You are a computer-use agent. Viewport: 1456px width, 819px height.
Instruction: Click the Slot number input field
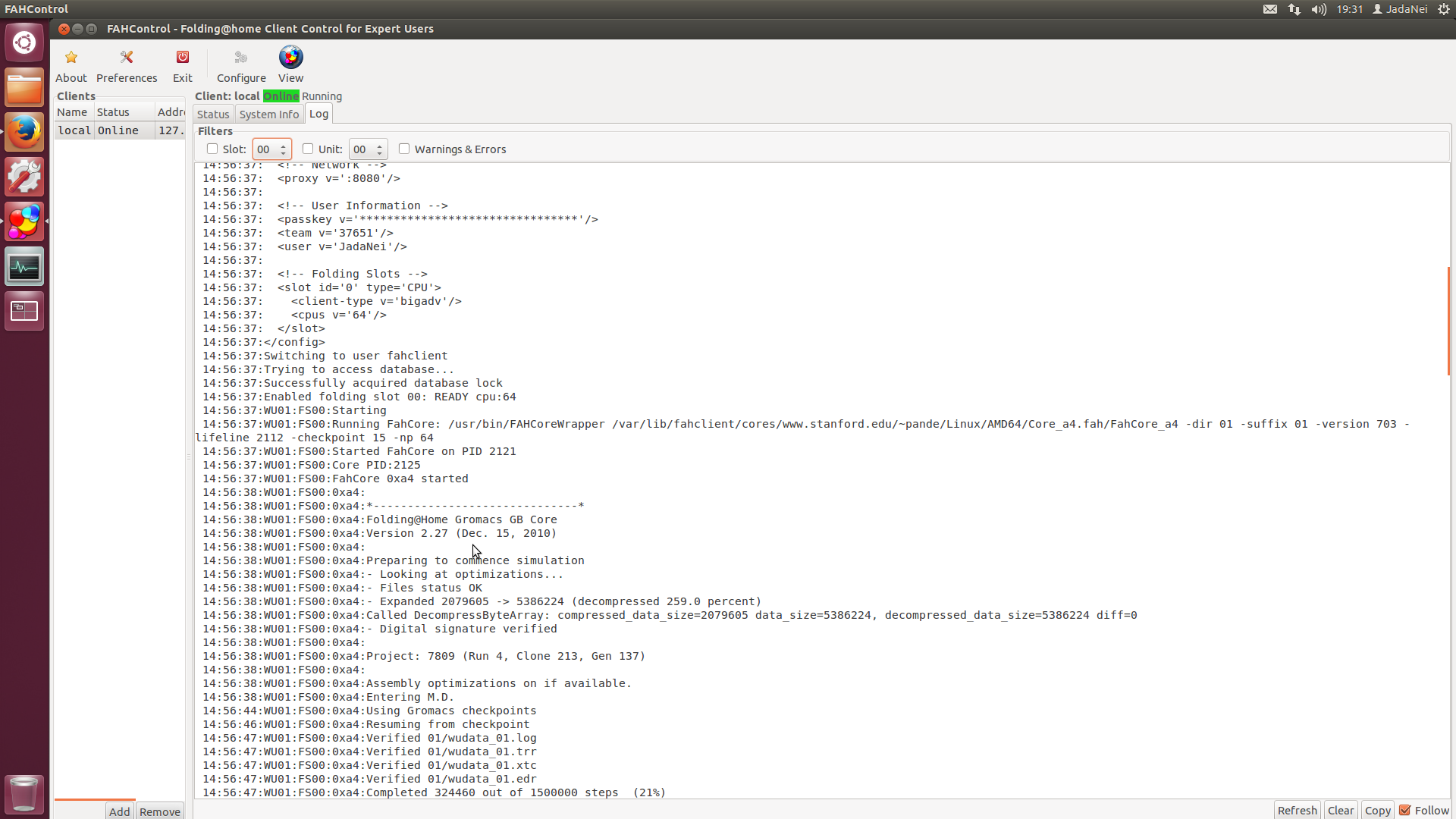coord(265,149)
